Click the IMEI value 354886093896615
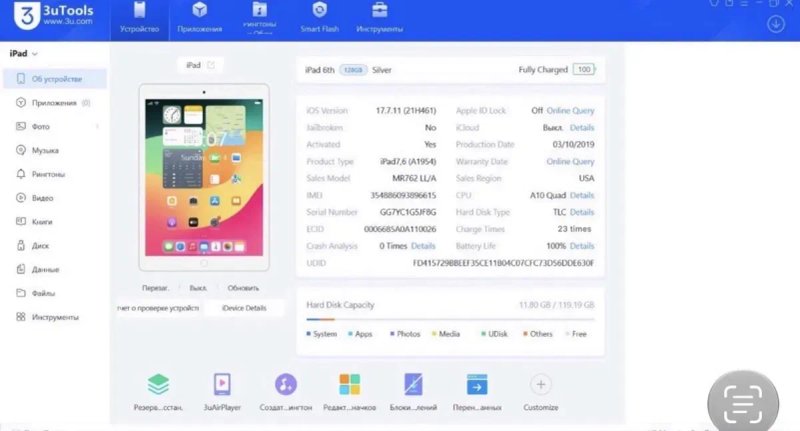 pos(403,195)
